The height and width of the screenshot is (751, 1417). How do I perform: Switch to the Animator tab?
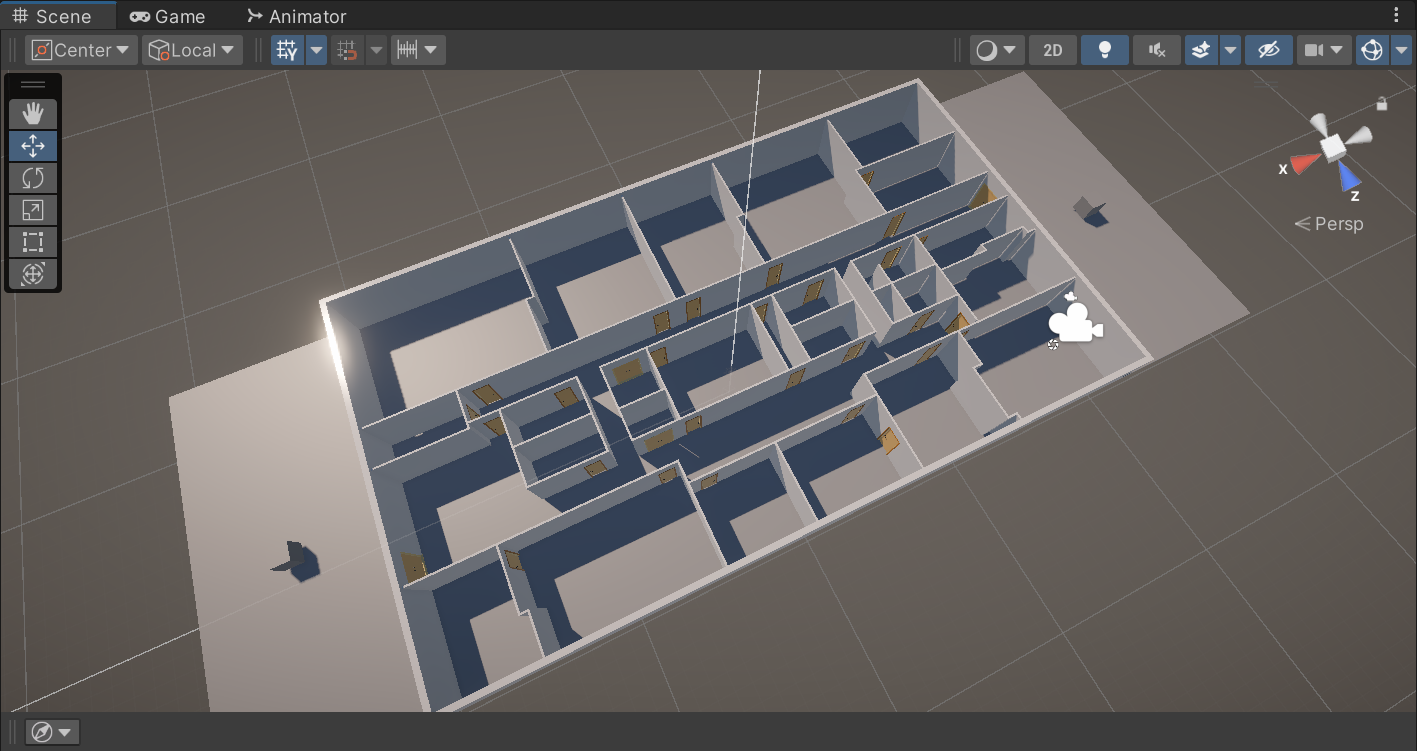[x=296, y=16]
